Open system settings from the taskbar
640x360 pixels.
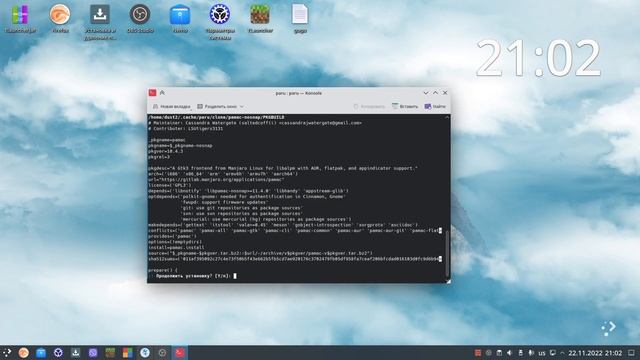pos(58,353)
